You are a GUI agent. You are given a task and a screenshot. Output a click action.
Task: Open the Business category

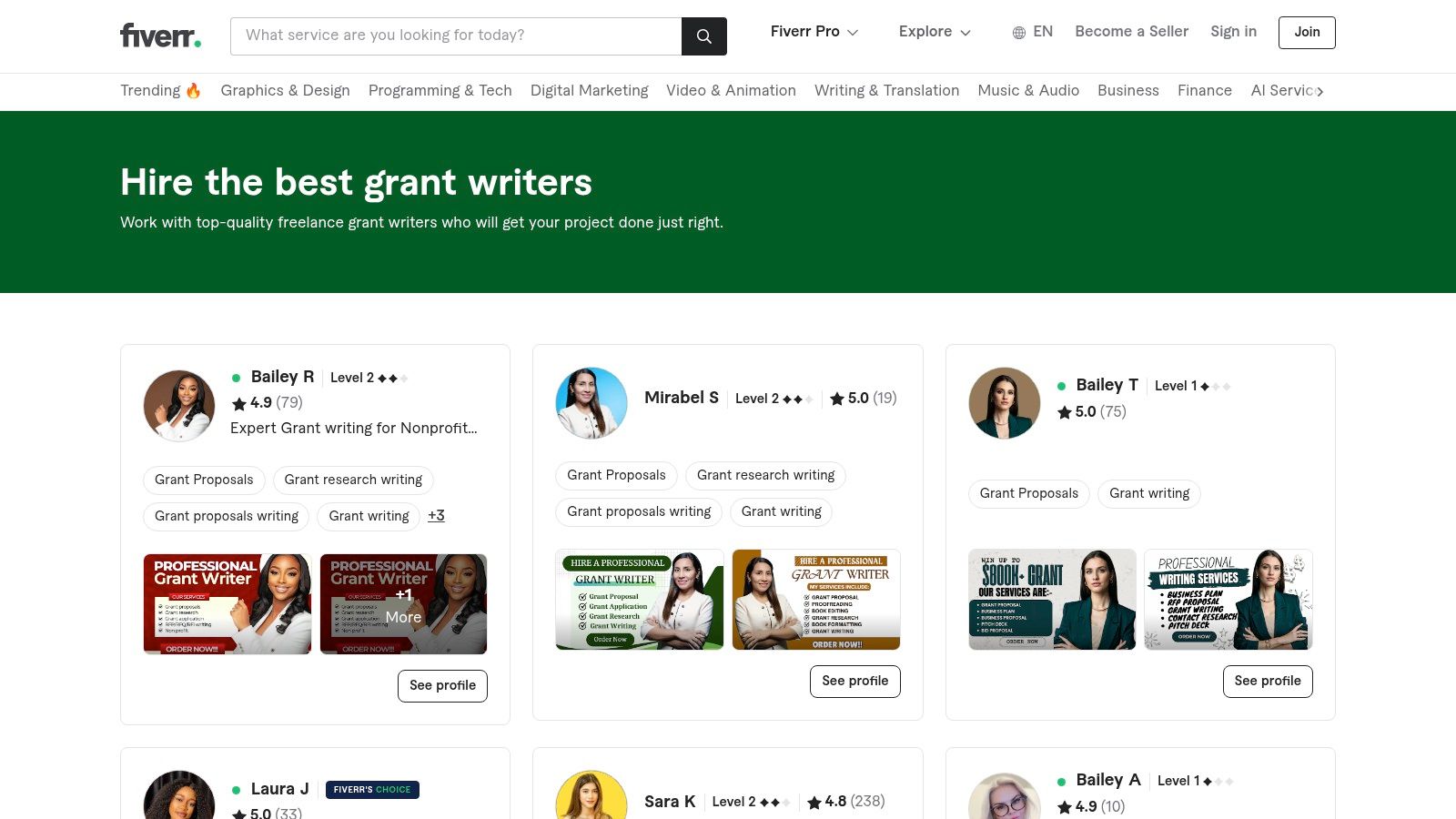click(1127, 90)
